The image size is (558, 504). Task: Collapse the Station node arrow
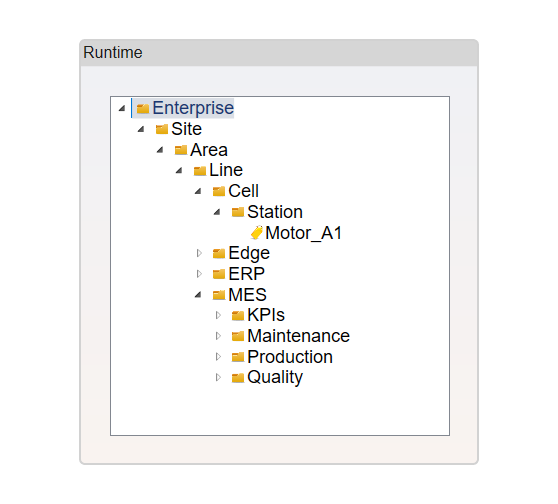coord(217,212)
